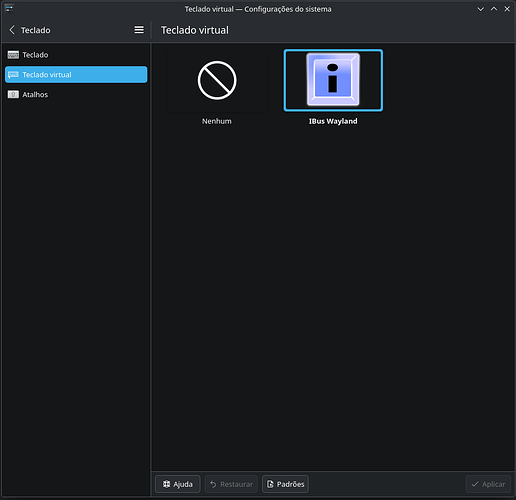Image resolution: width=516 pixels, height=500 pixels.
Task: Open the Atalhos section
Action: [76, 95]
